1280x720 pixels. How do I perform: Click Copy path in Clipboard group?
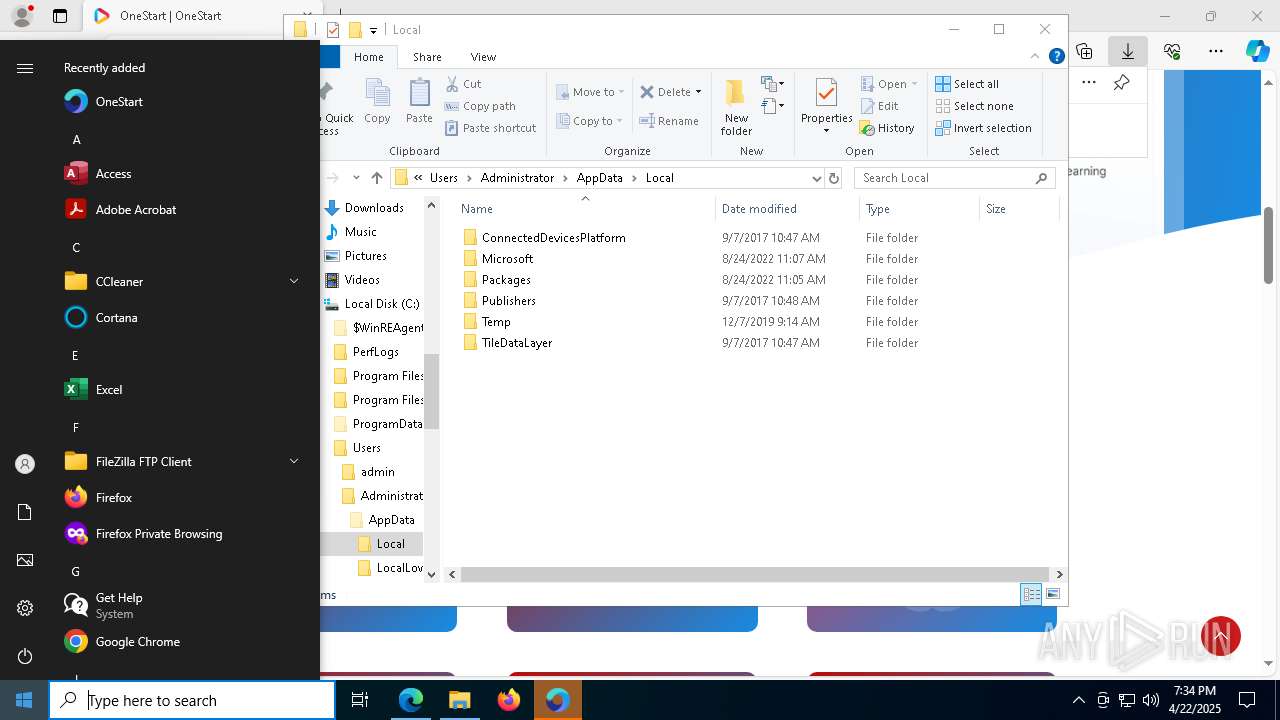pos(480,106)
